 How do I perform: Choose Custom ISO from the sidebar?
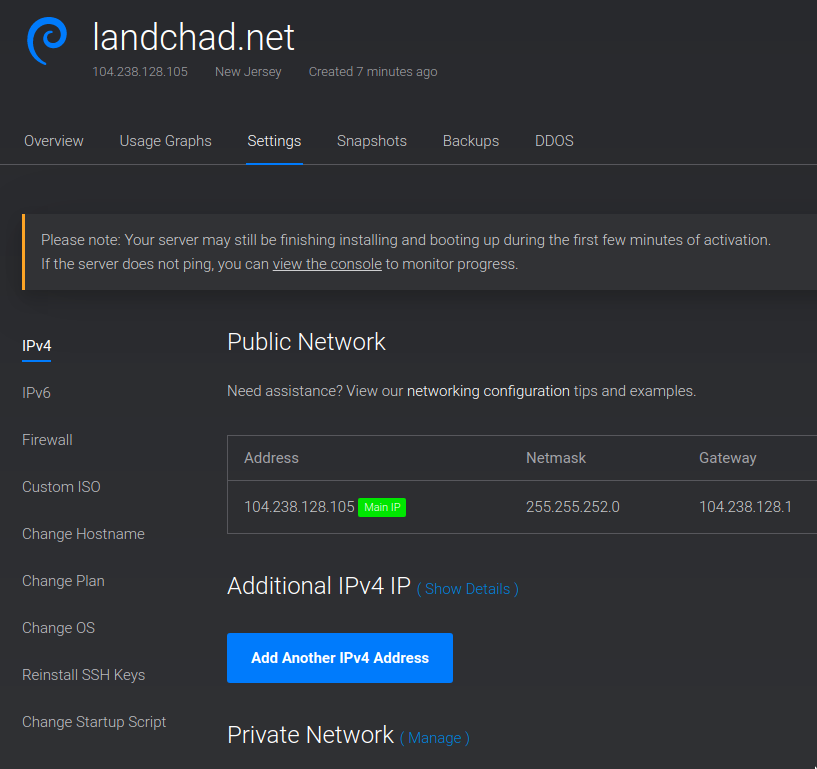pos(61,487)
